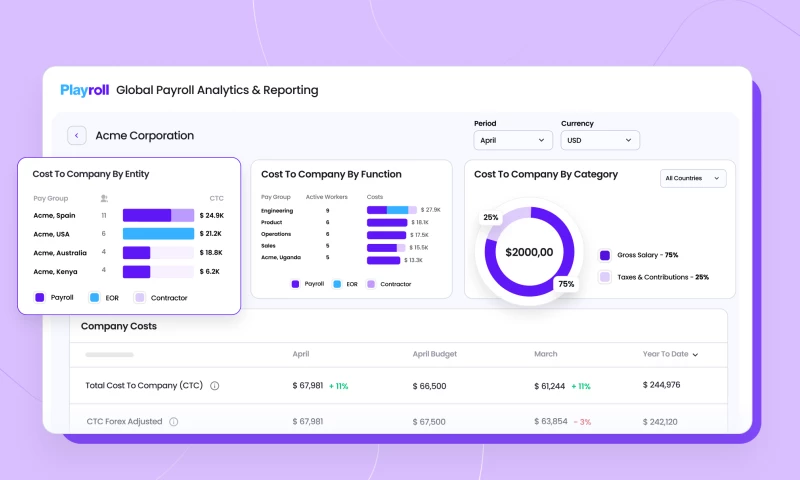Click info icon next to CTC Forex Adjusted

(x=174, y=422)
